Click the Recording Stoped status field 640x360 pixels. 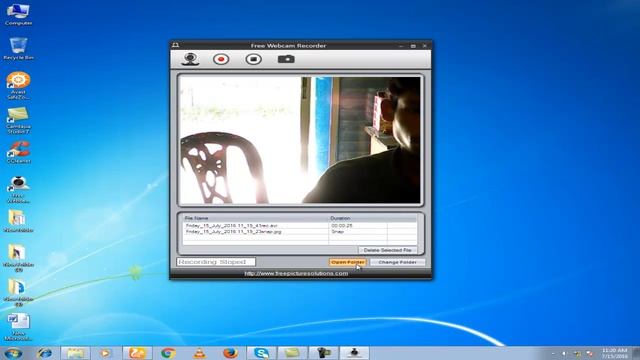pos(216,262)
